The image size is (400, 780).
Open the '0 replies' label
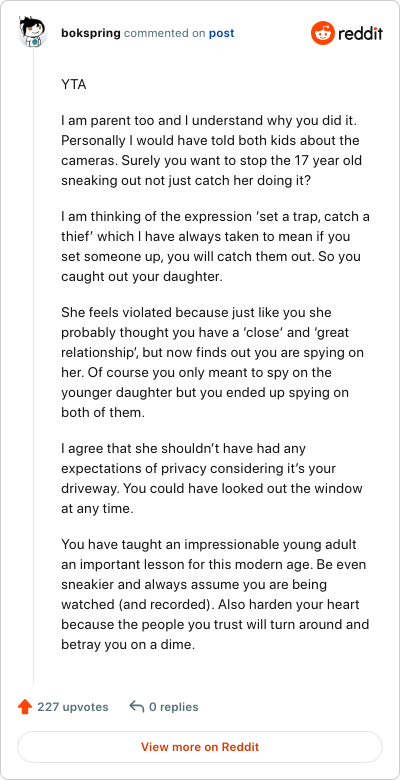[x=174, y=707]
